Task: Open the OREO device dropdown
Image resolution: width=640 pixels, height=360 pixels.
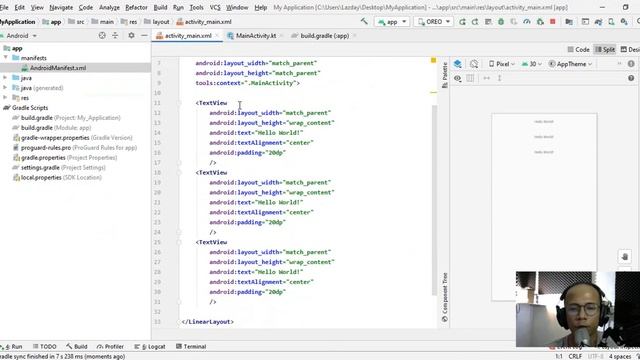Action: click(x=433, y=22)
